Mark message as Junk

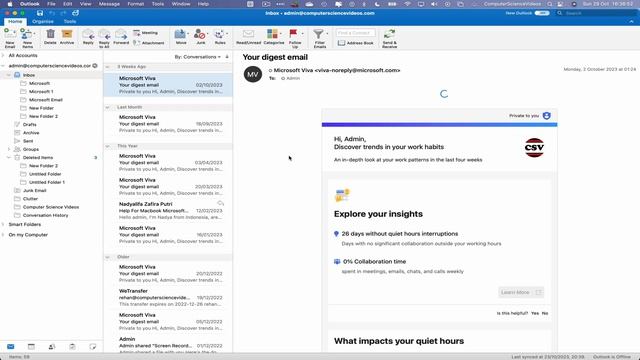click(200, 37)
